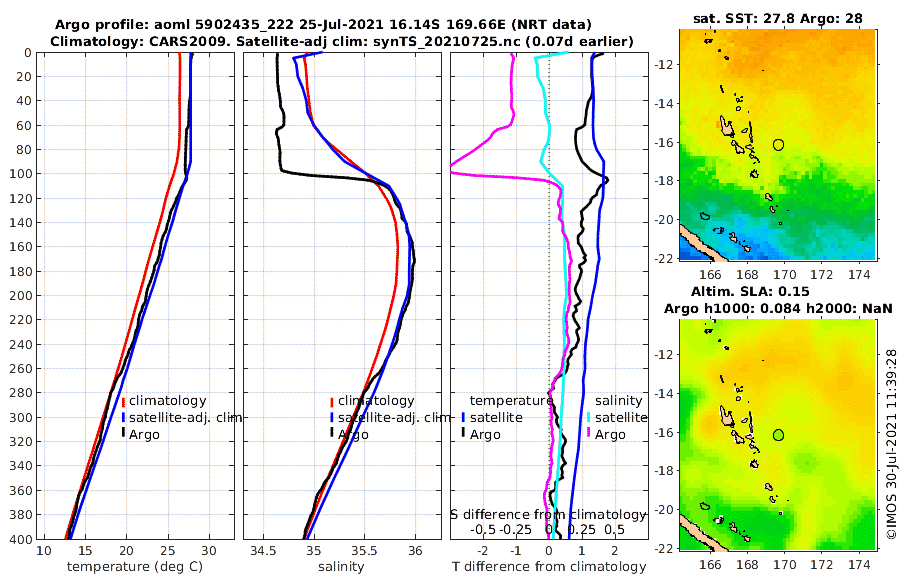Click the 400 depth tick label
The height and width of the screenshot is (580, 900).
tap(22, 539)
